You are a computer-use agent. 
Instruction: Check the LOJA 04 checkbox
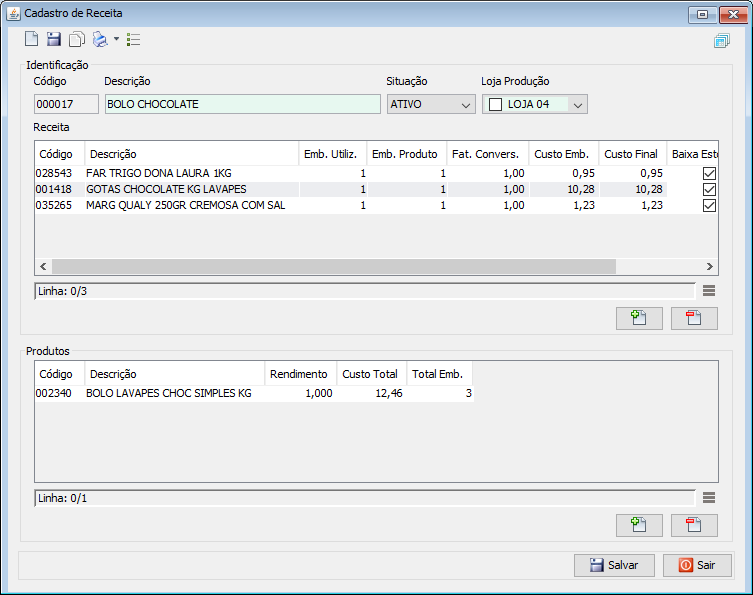point(495,104)
